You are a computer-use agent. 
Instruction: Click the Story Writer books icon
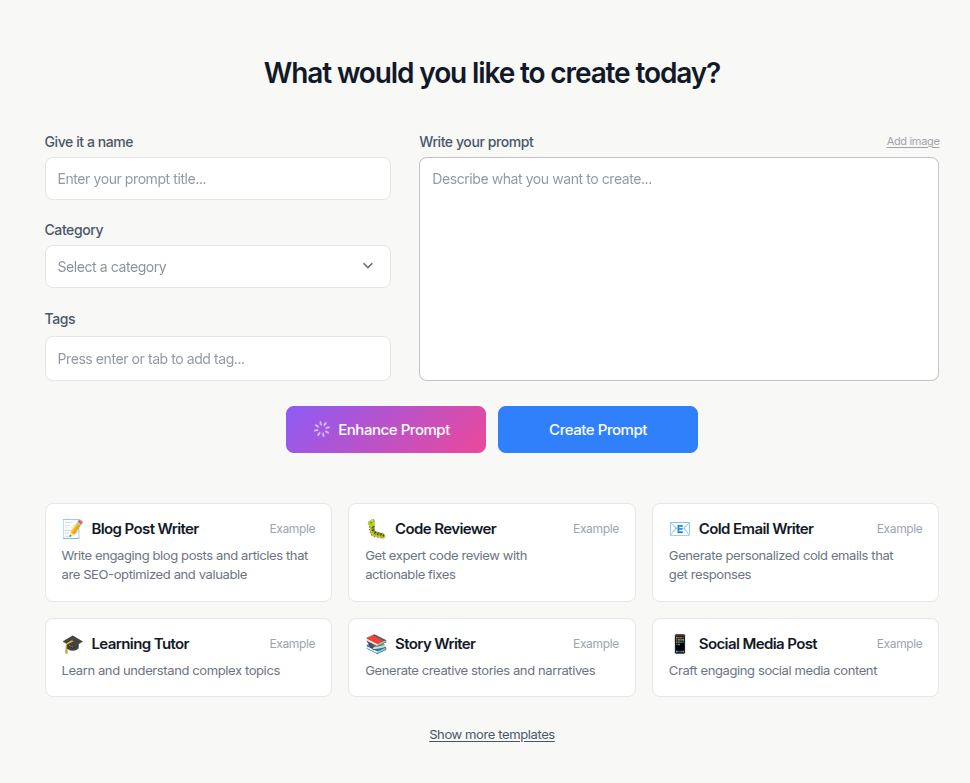coord(376,644)
